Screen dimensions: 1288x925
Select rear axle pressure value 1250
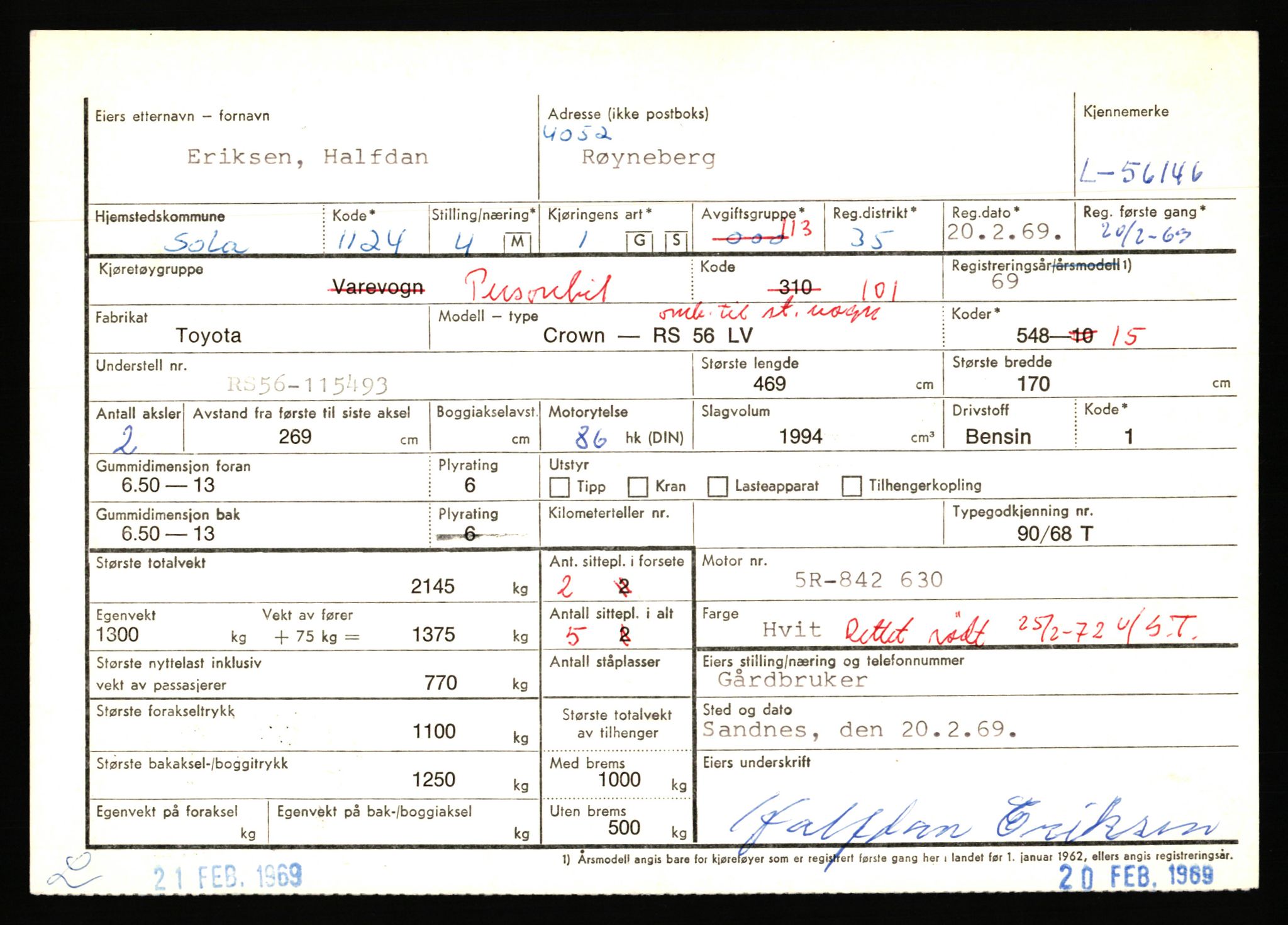click(433, 779)
